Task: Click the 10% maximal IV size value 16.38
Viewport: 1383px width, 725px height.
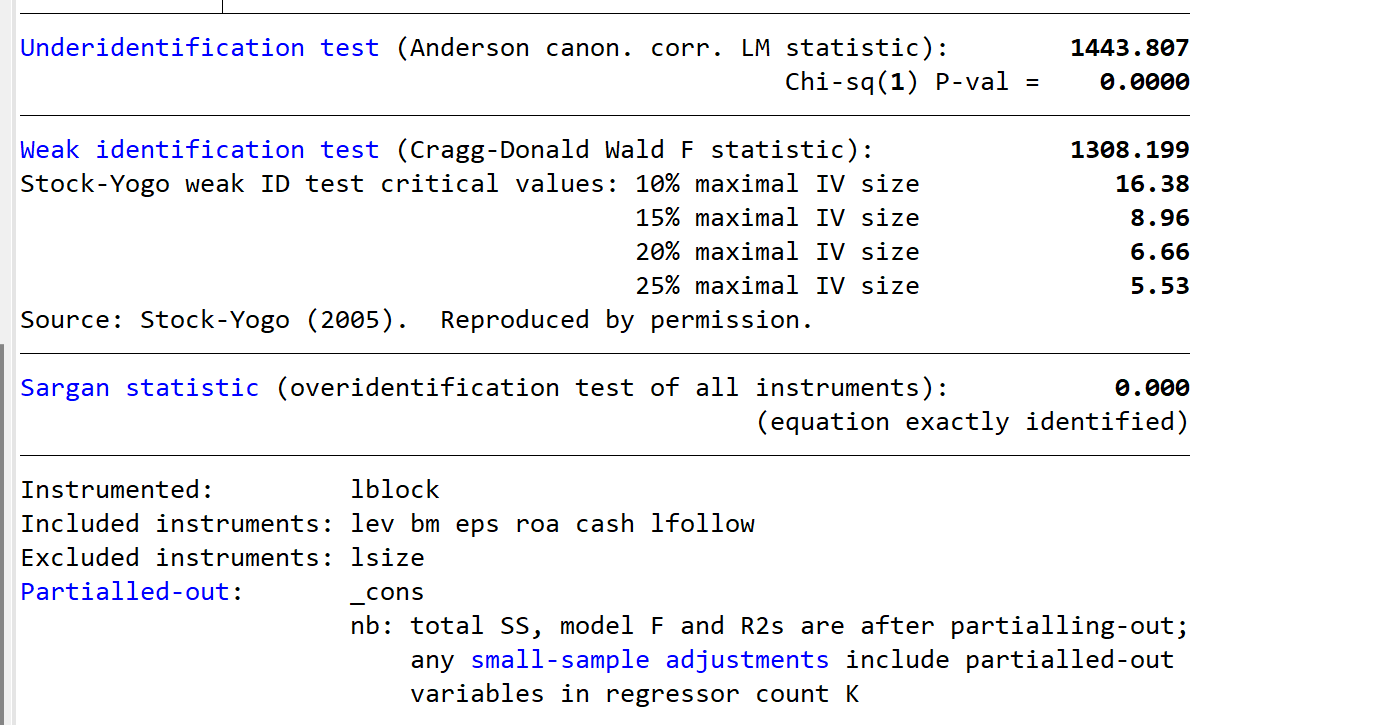Action: [1152, 184]
